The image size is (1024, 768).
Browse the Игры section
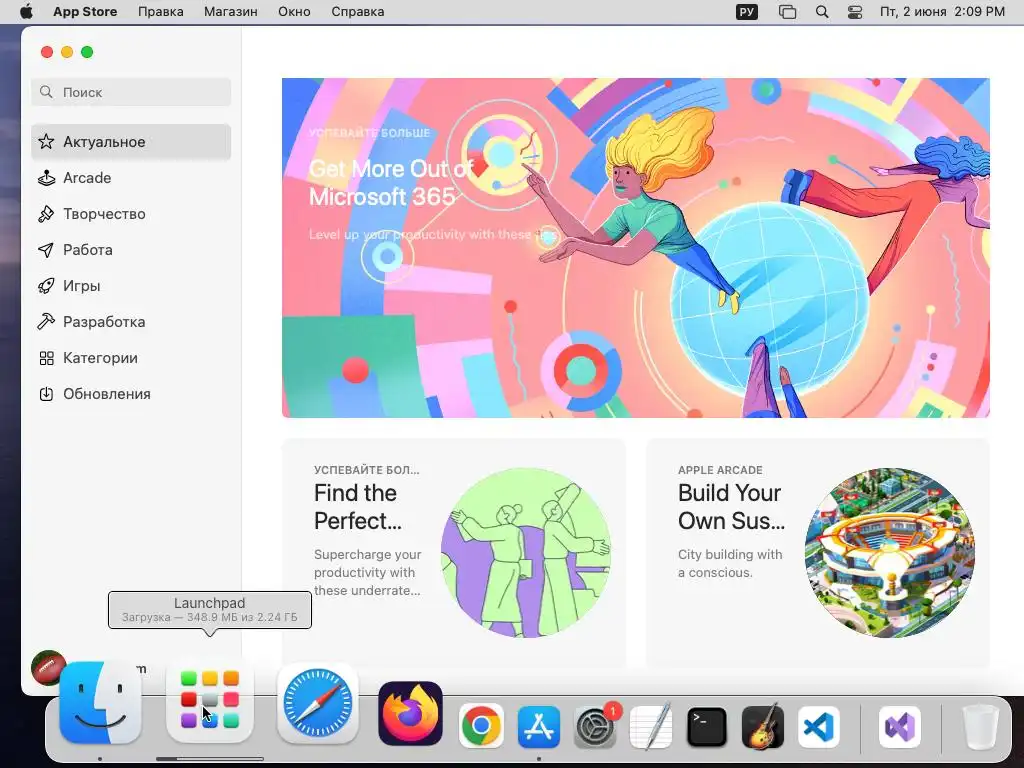pyautogui.click(x=131, y=285)
